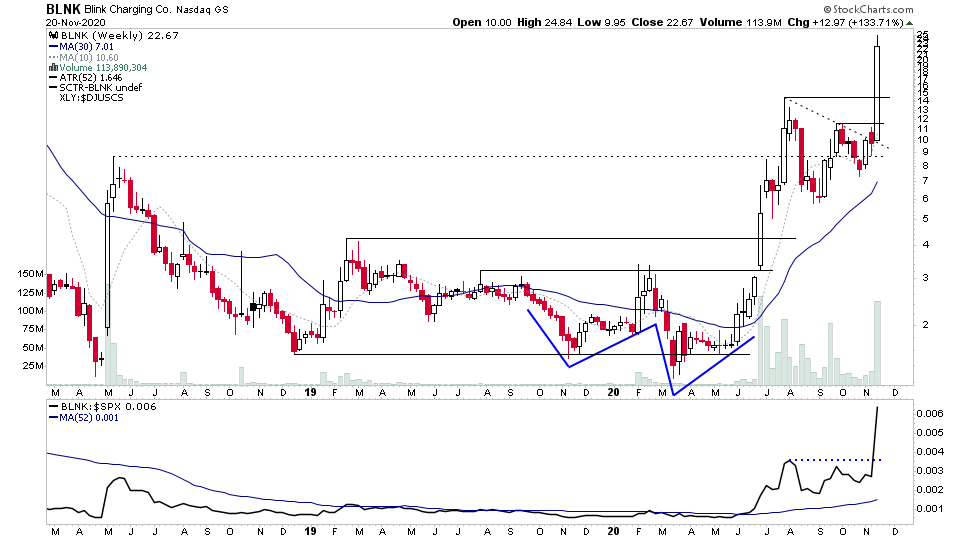Click the 50M volume axis label
Viewport: 960px width, 540px height.
pyautogui.click(x=33, y=348)
